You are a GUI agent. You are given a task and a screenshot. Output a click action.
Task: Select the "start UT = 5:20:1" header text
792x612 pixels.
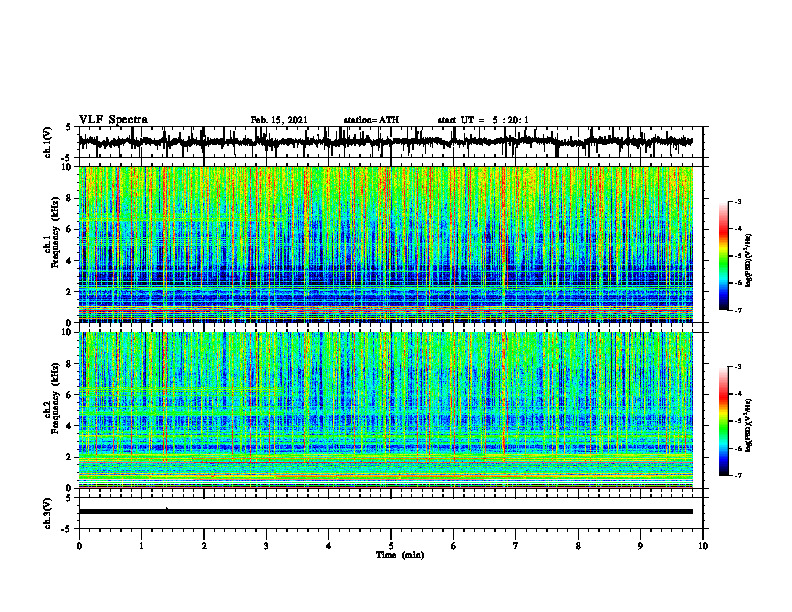click(483, 120)
